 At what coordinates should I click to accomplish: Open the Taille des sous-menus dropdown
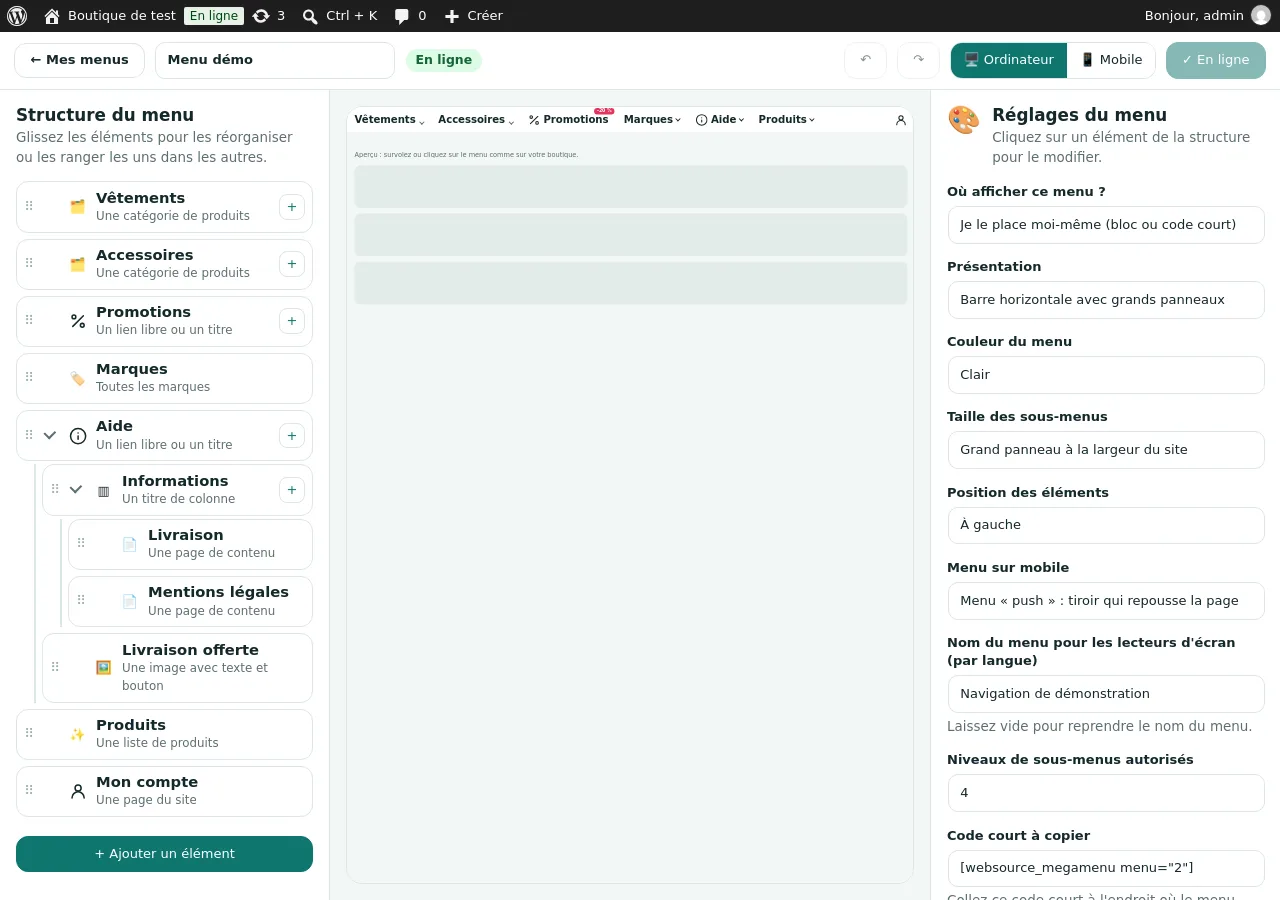click(1106, 450)
